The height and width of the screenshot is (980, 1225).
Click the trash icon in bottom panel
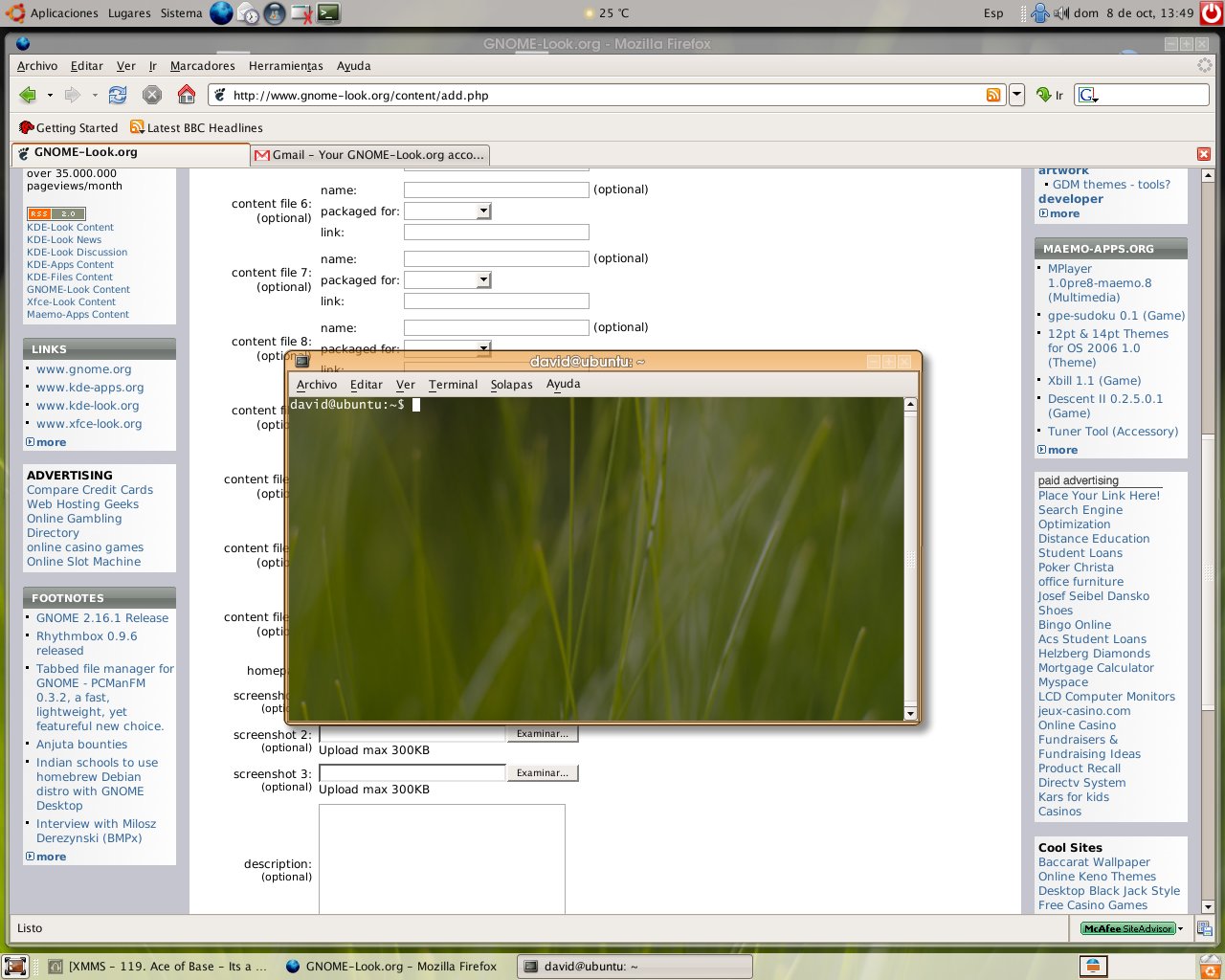(1212, 967)
